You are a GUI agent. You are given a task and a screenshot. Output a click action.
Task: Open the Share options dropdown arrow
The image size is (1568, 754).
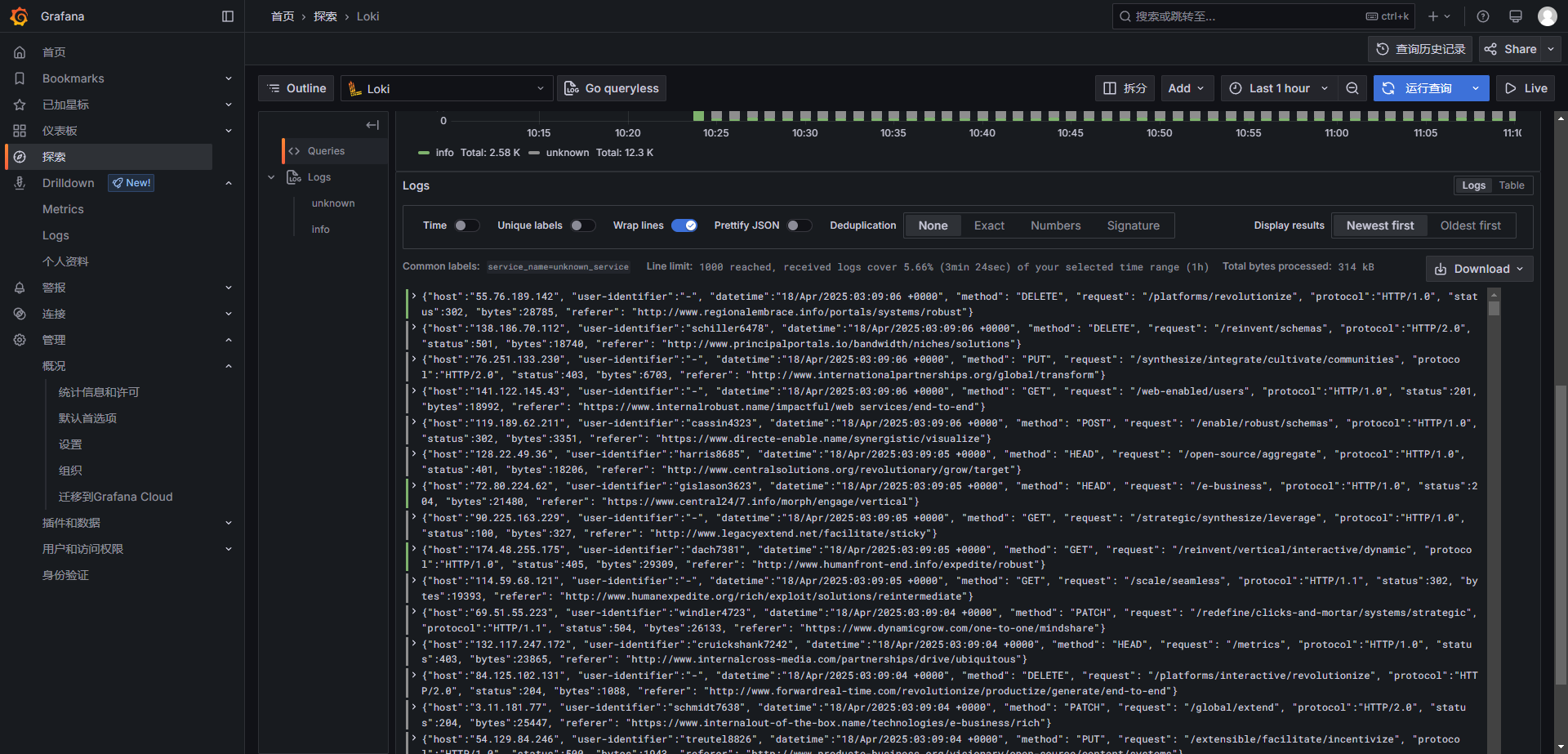(x=1551, y=49)
